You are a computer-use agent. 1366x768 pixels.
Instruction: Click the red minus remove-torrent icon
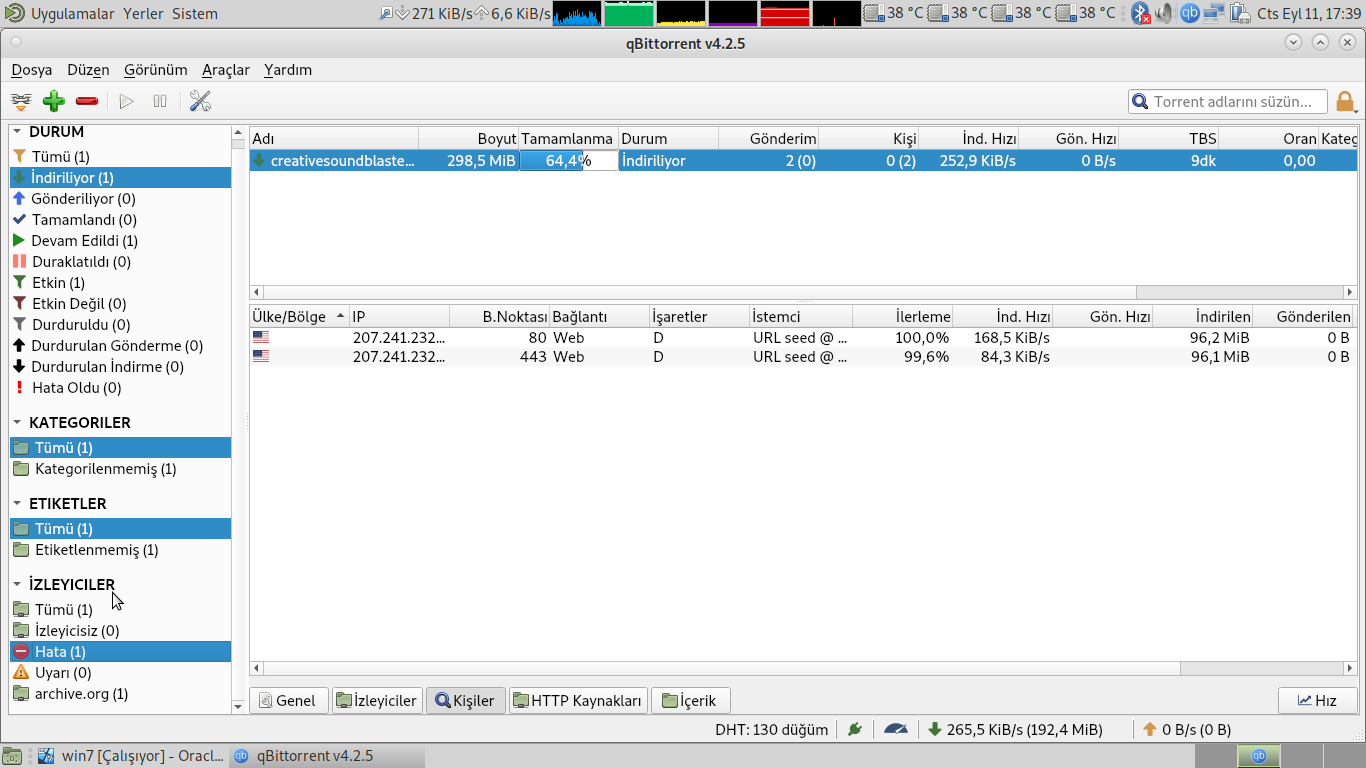(x=87, y=101)
